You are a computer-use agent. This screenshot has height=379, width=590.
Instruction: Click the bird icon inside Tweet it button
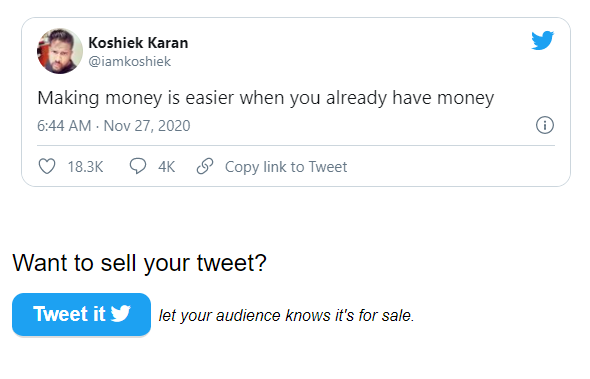(x=121, y=314)
